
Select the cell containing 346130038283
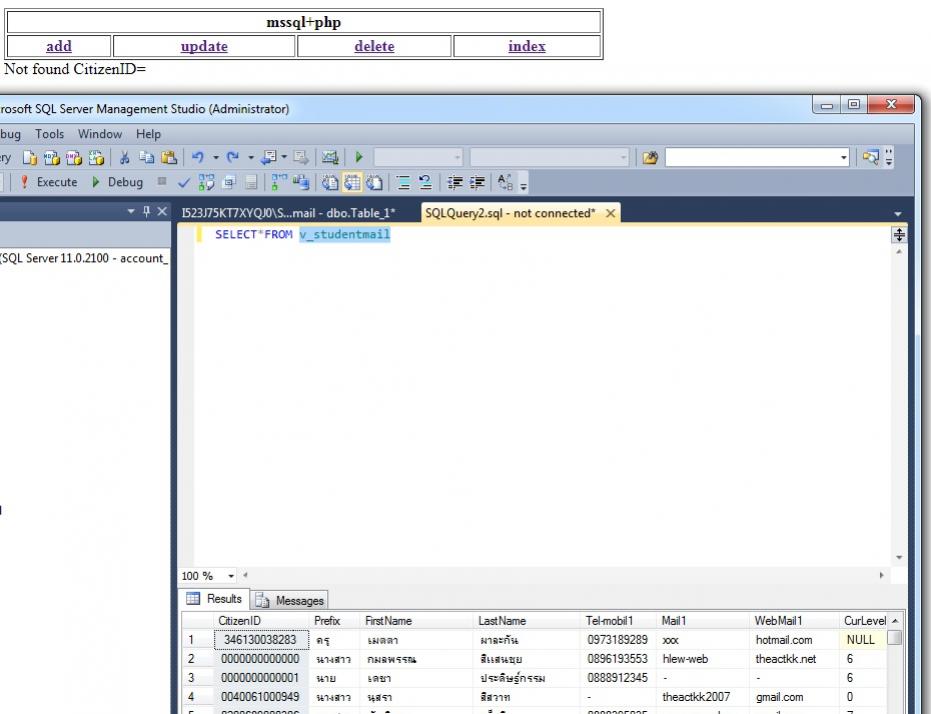[261, 640]
